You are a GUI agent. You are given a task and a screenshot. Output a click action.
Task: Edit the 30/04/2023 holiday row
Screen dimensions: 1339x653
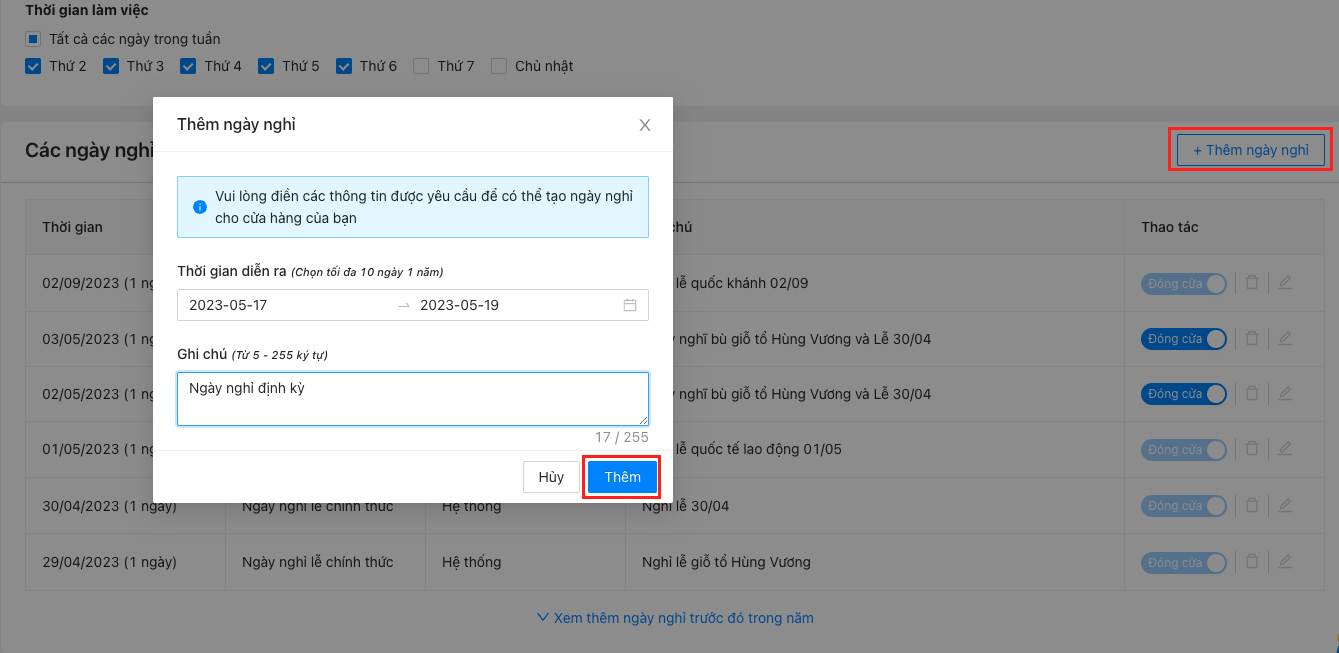[1285, 506]
